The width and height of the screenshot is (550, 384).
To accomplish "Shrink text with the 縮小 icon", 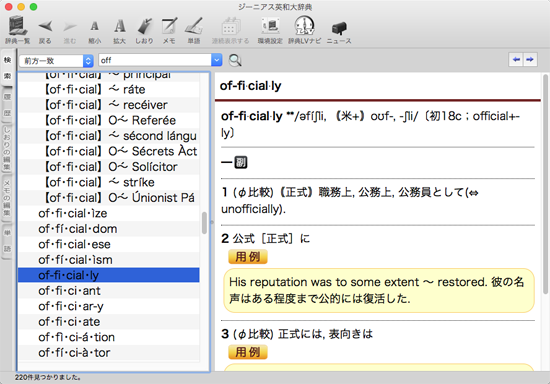I will [x=94, y=26].
